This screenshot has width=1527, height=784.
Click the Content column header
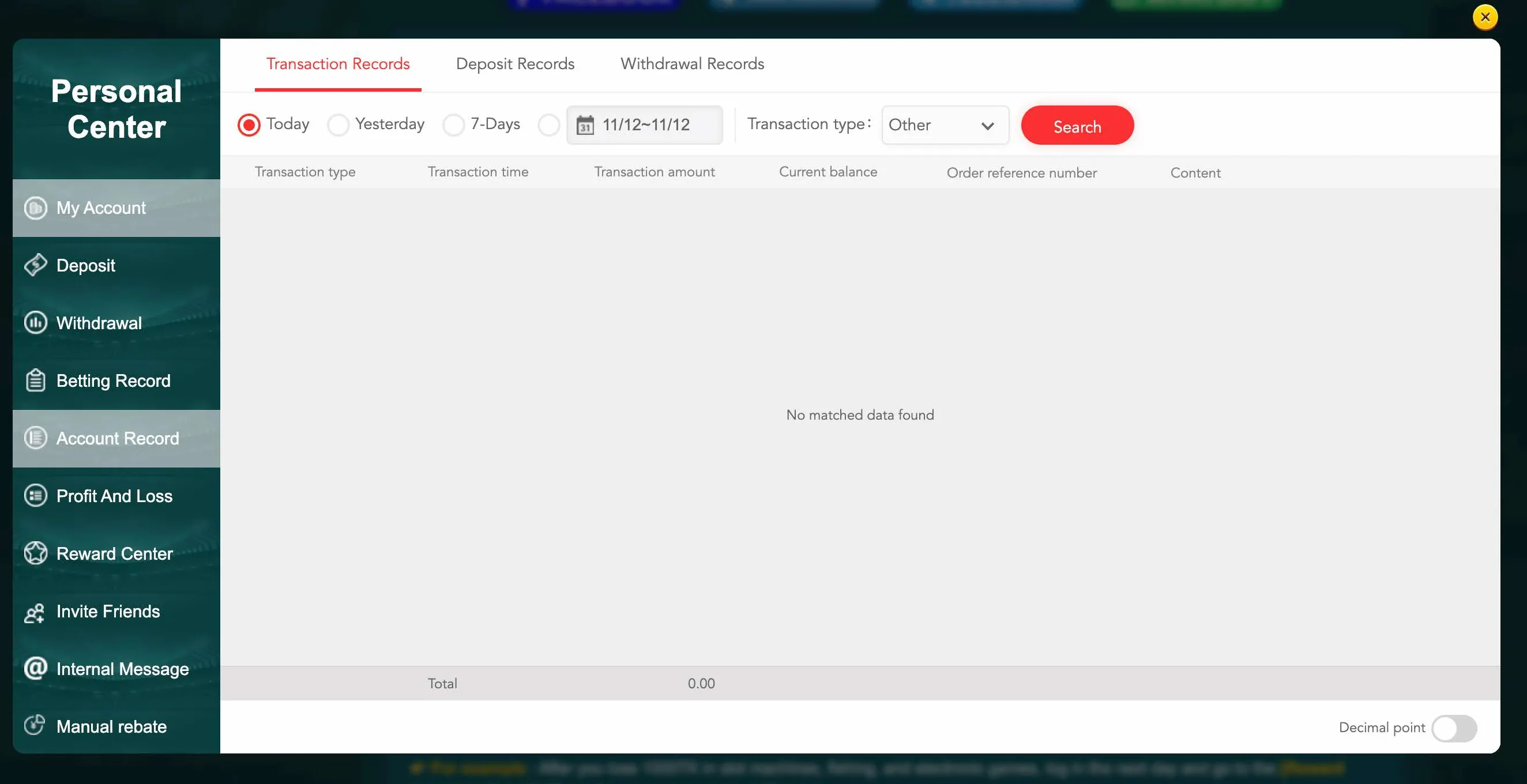tap(1195, 173)
